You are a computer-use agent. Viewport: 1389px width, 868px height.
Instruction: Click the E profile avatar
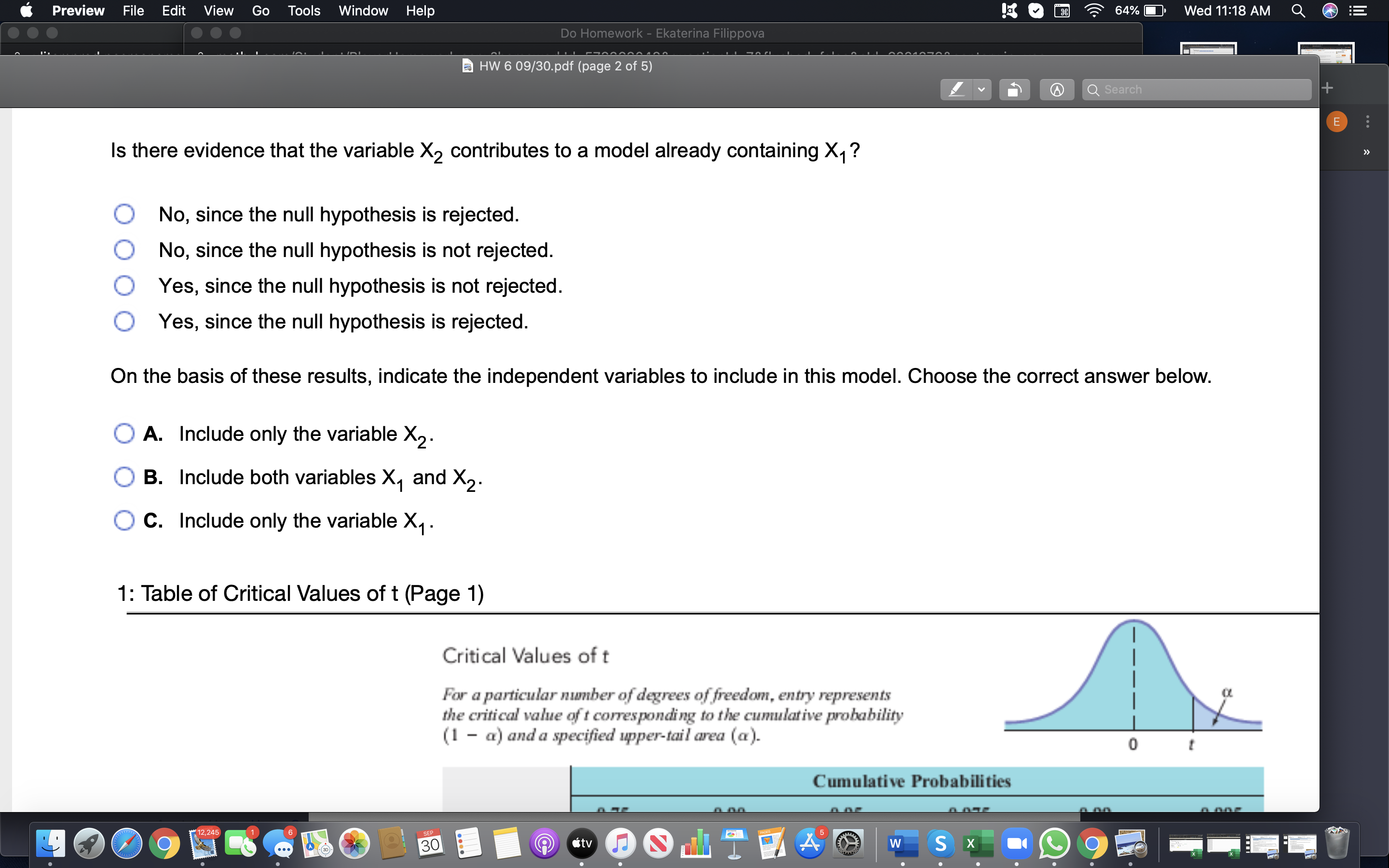[x=1337, y=121]
